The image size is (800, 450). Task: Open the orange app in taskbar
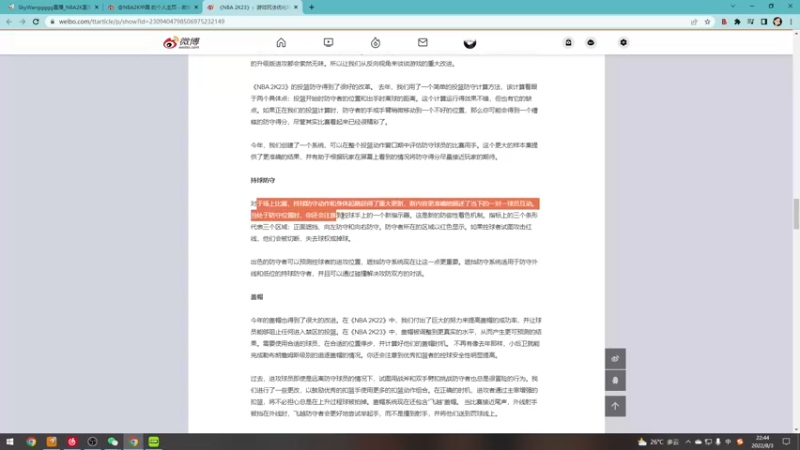click(x=52, y=442)
